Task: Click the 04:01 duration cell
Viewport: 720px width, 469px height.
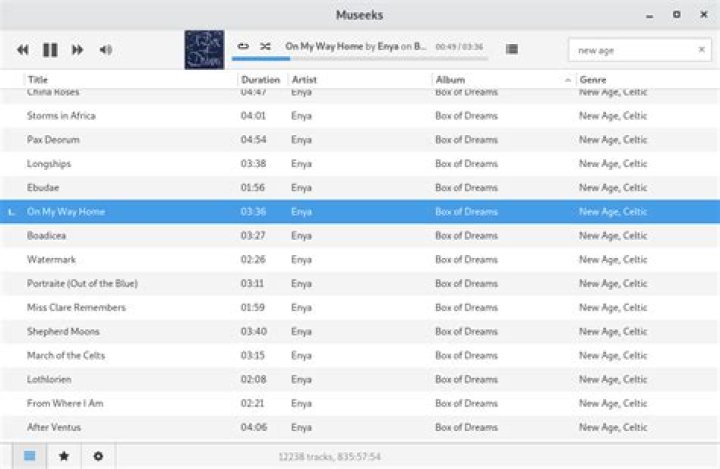Action: coord(253,116)
